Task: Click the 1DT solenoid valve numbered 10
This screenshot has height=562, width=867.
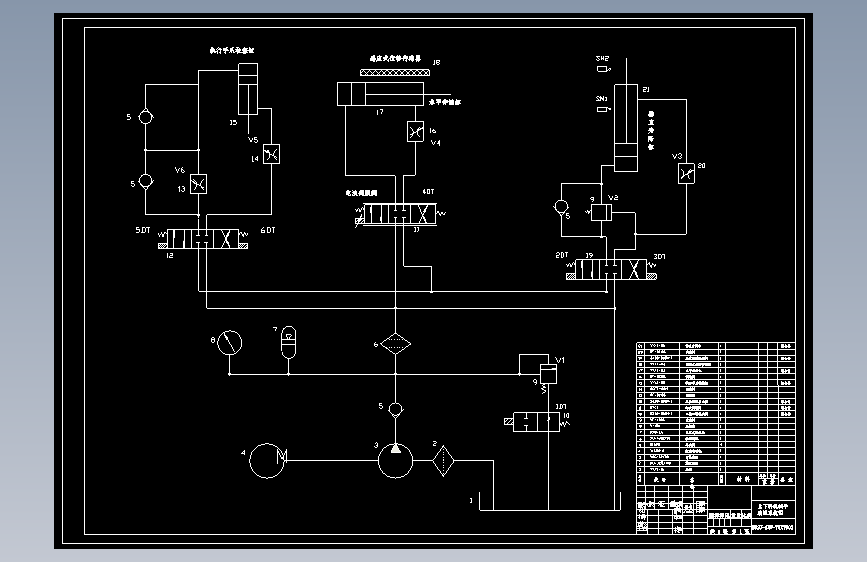Action: coord(536,422)
